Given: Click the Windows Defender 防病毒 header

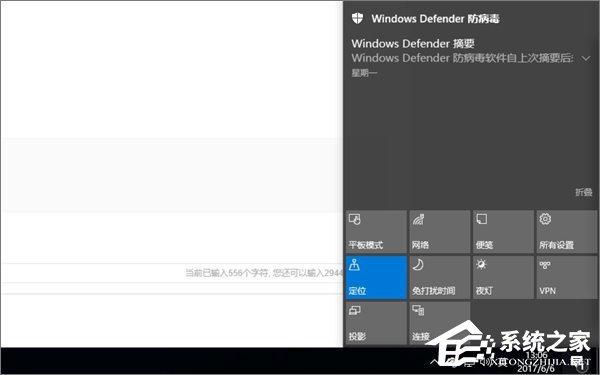Looking at the screenshot, I should pos(435,19).
